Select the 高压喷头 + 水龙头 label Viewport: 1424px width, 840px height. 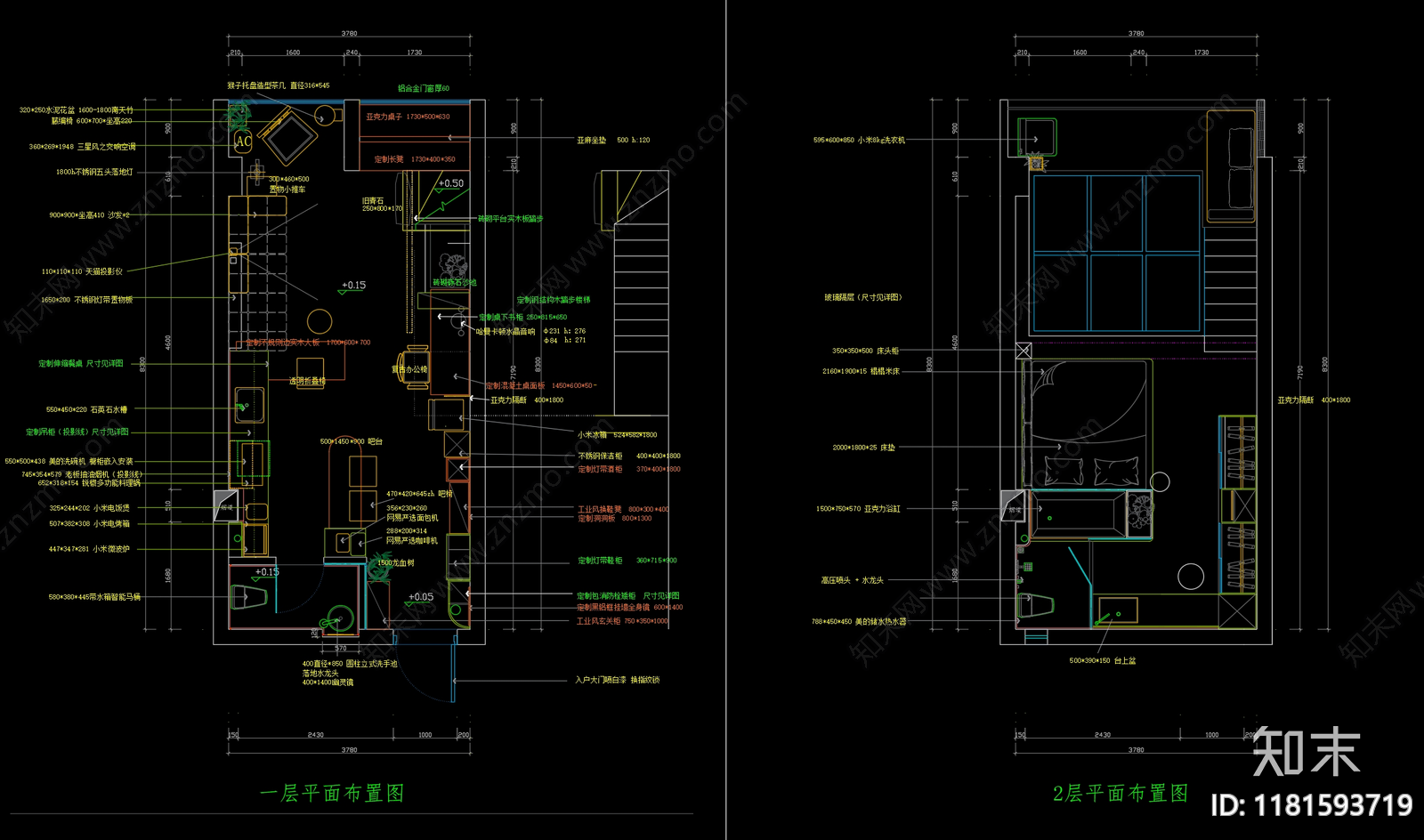coord(852,580)
